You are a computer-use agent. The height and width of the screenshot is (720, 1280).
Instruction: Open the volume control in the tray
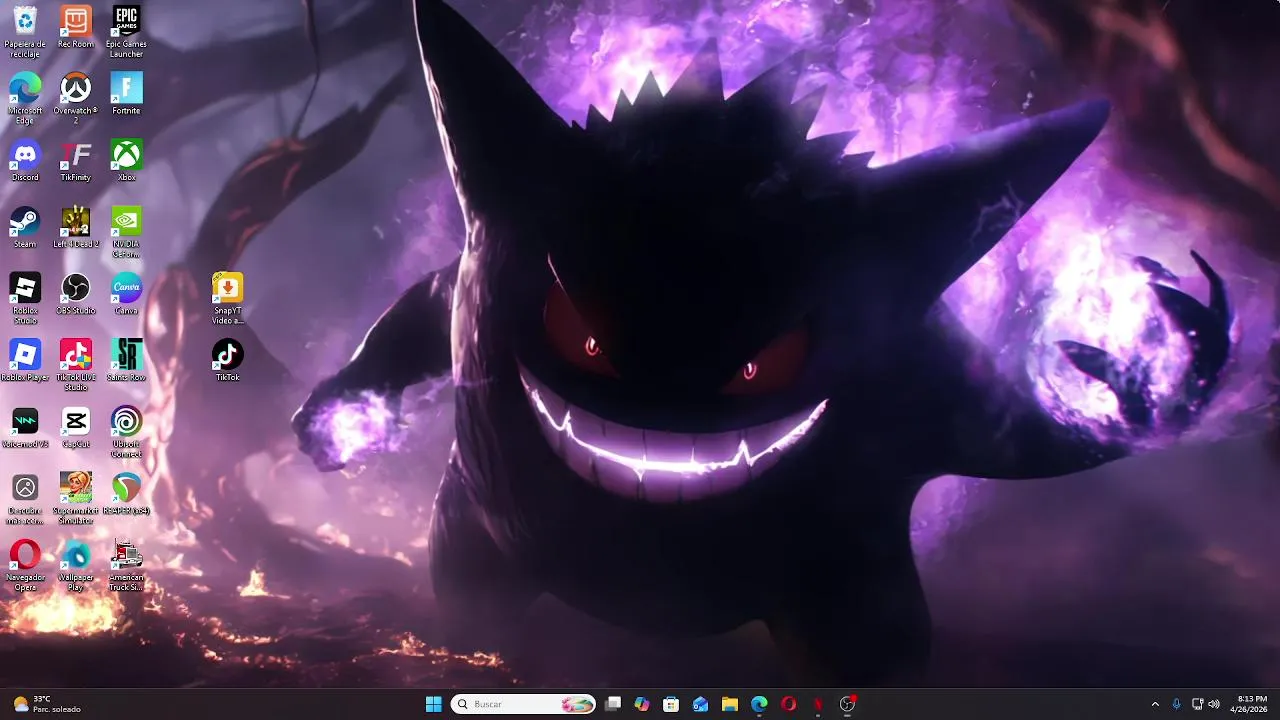tap(1214, 704)
